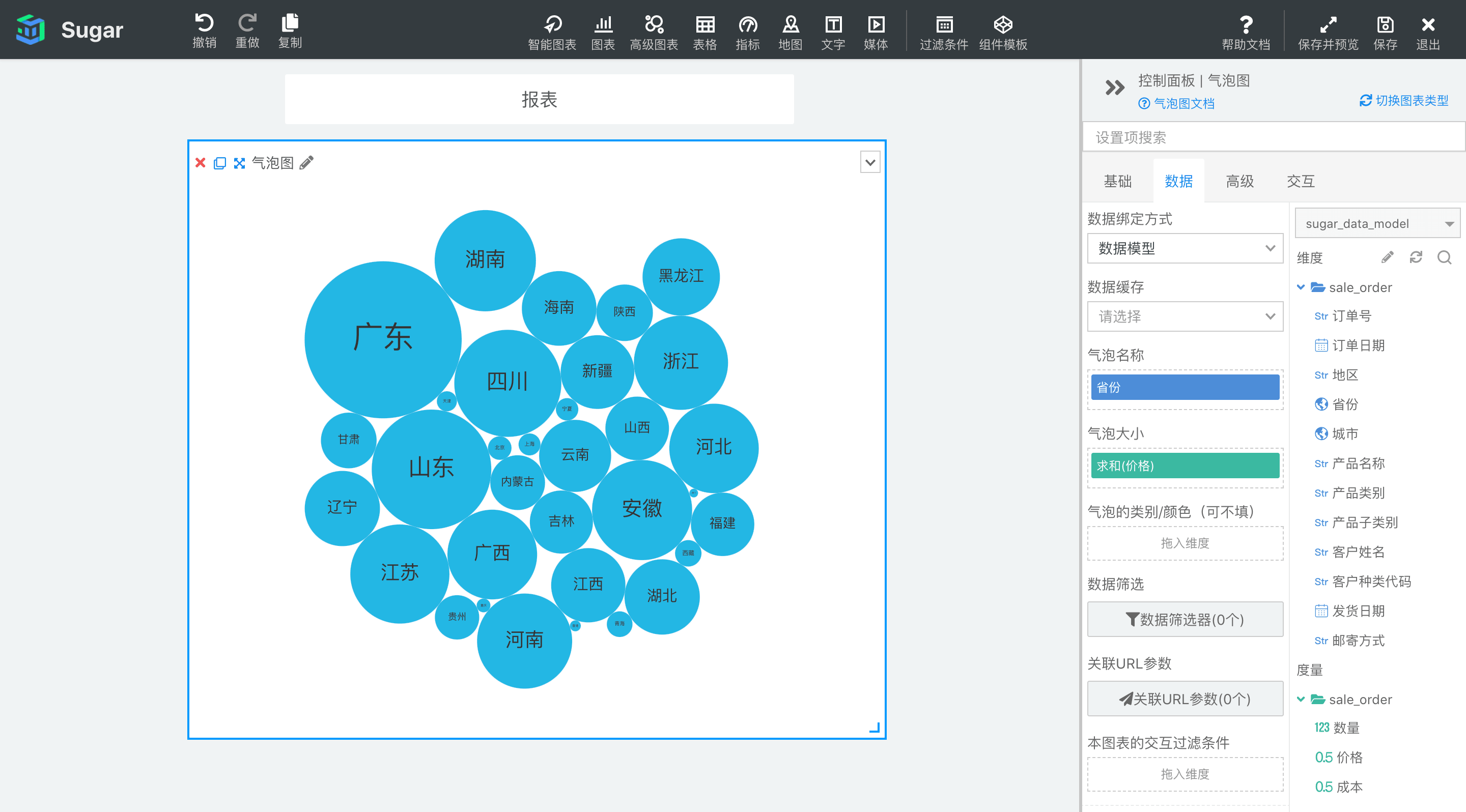Switch to the 高级 tab
Screen dimensions: 1466x812
click(x=1239, y=182)
